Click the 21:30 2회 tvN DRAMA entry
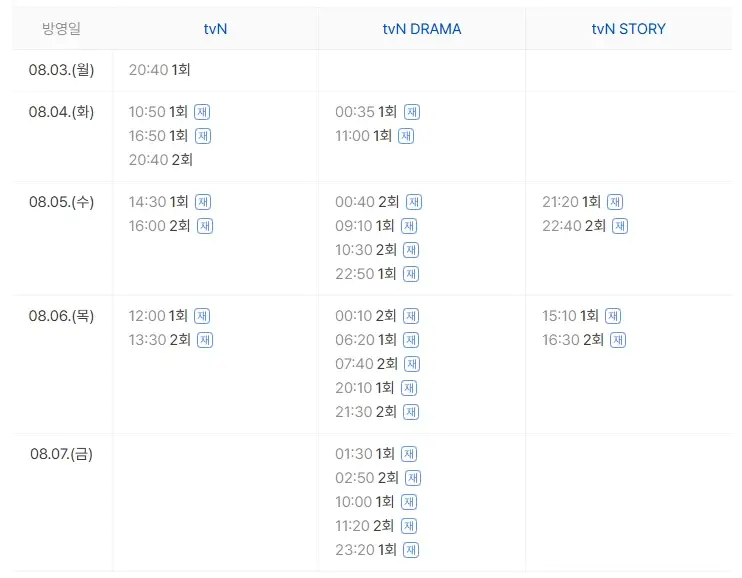Viewport: 742px width, 578px height. point(366,412)
